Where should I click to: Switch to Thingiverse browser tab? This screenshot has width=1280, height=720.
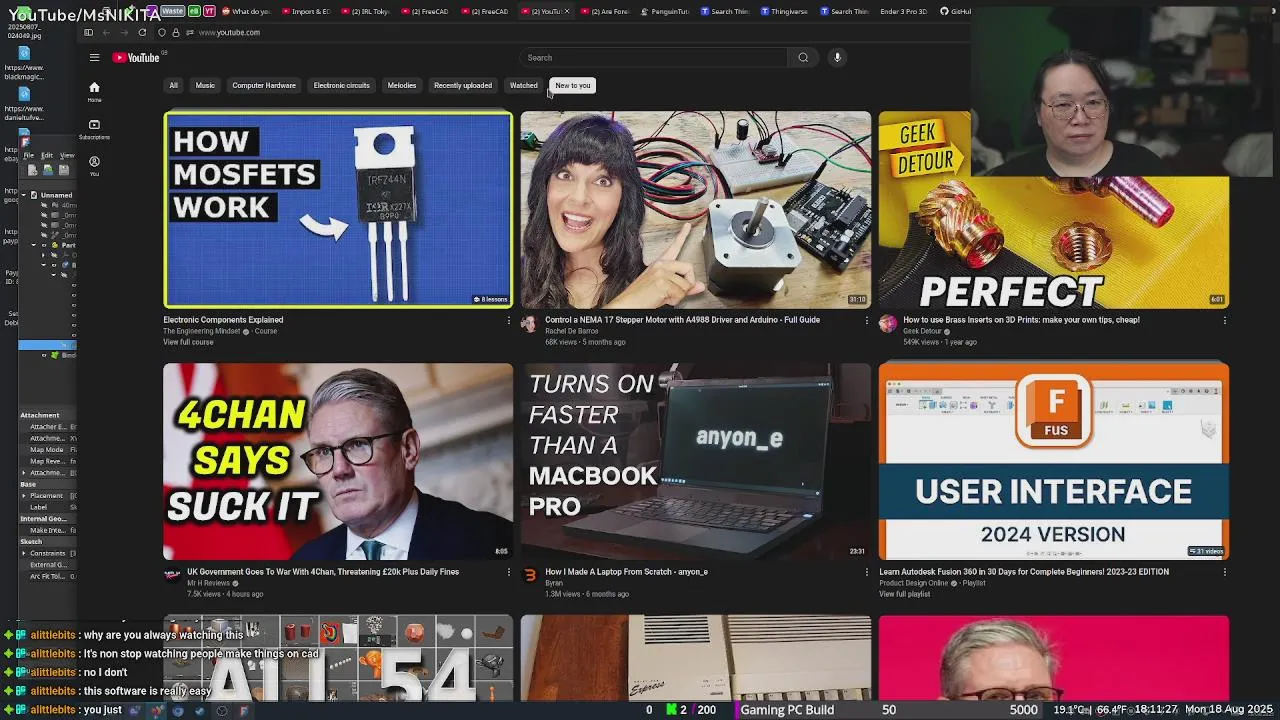783,11
